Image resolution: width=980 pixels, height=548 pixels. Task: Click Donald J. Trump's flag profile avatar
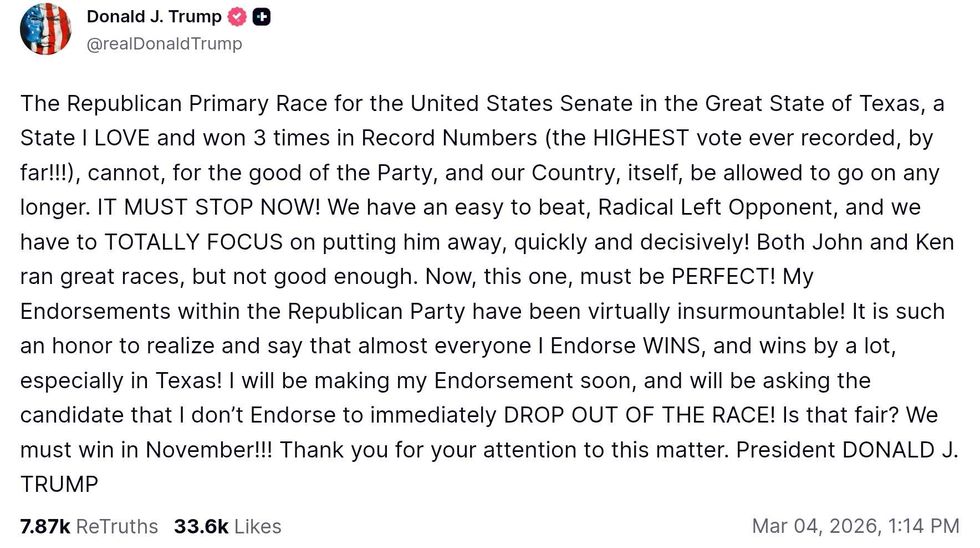46,29
